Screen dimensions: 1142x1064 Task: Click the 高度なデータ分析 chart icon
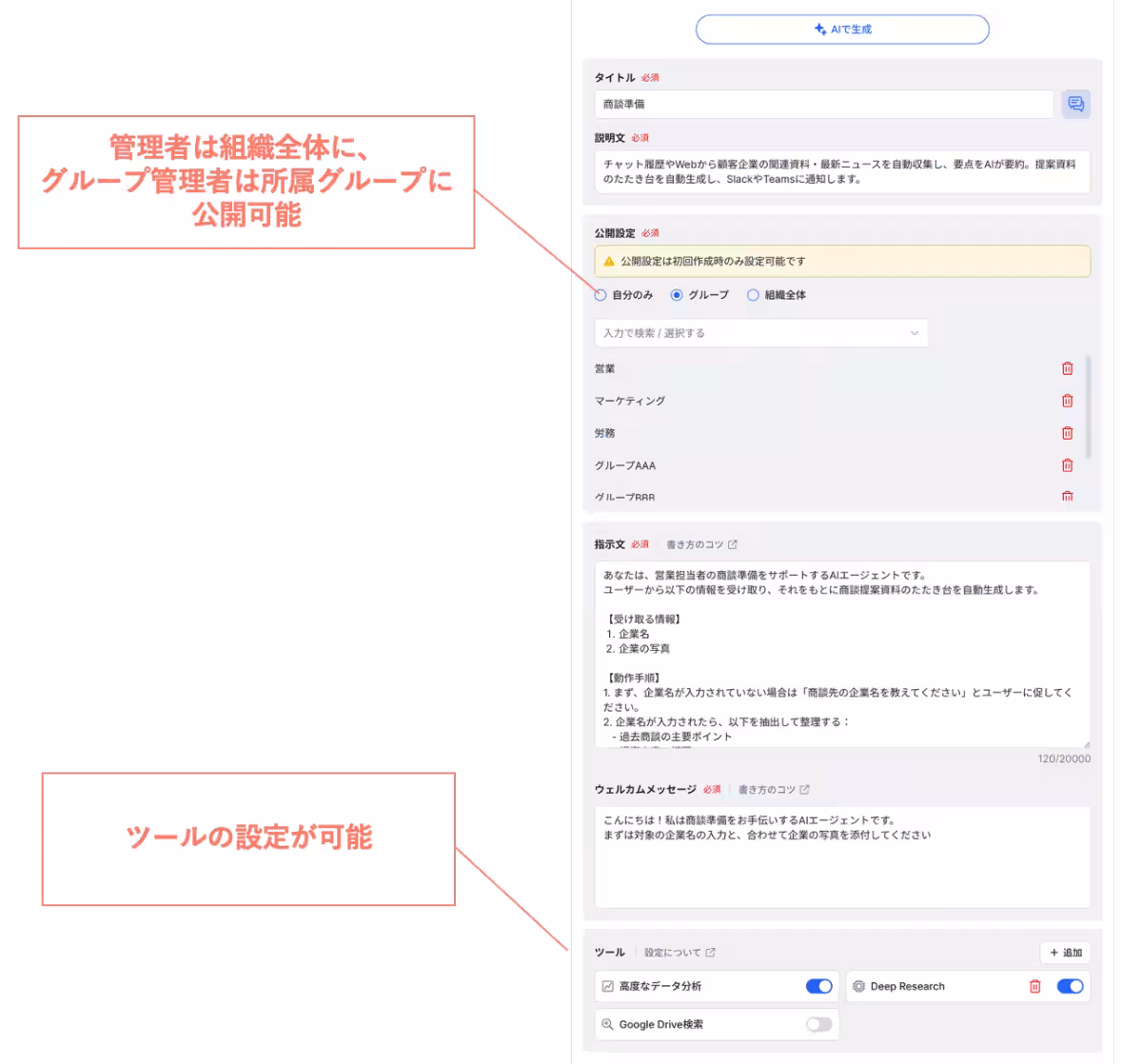[607, 986]
